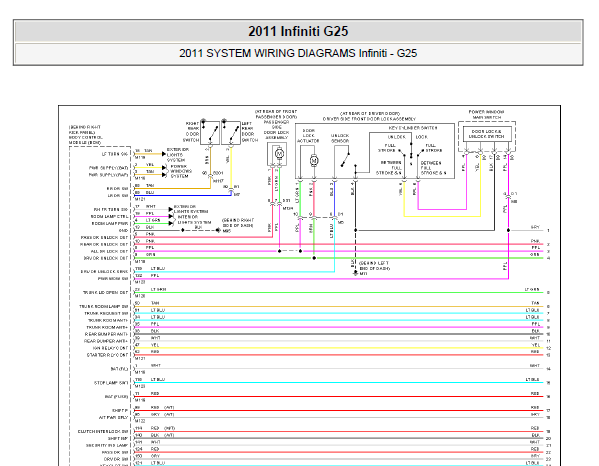
Task: Click the 'BODY CONTROL MODULE (BCM)' label
Action: [86, 140]
